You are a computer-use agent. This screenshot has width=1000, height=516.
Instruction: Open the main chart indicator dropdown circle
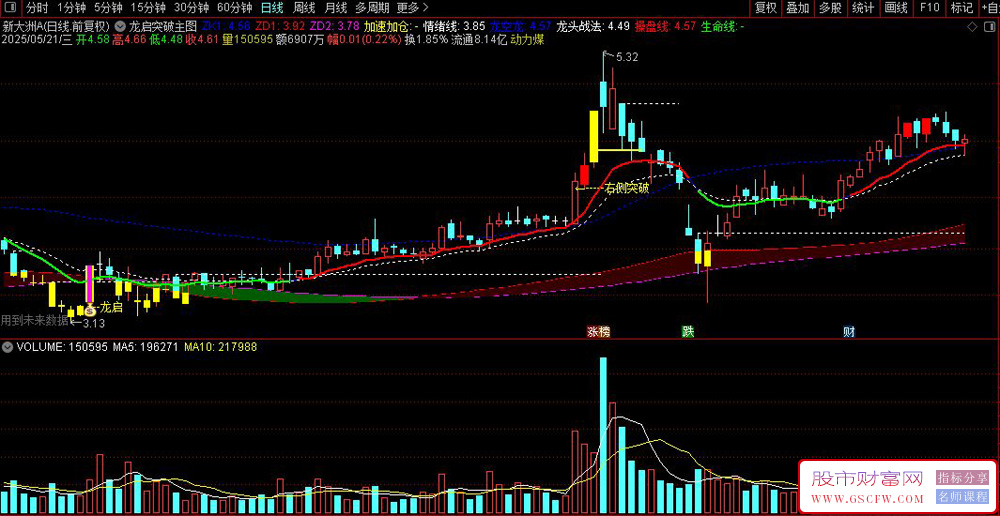(x=120, y=27)
